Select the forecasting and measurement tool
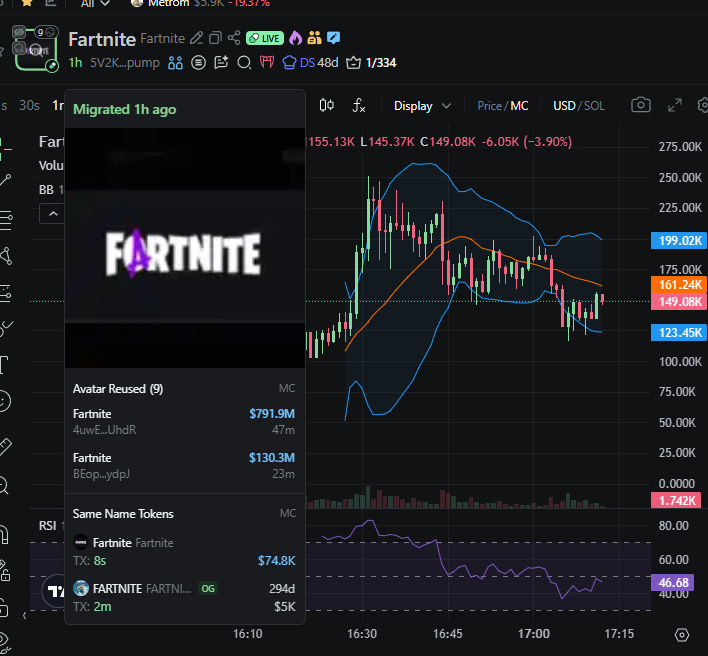 point(5,293)
